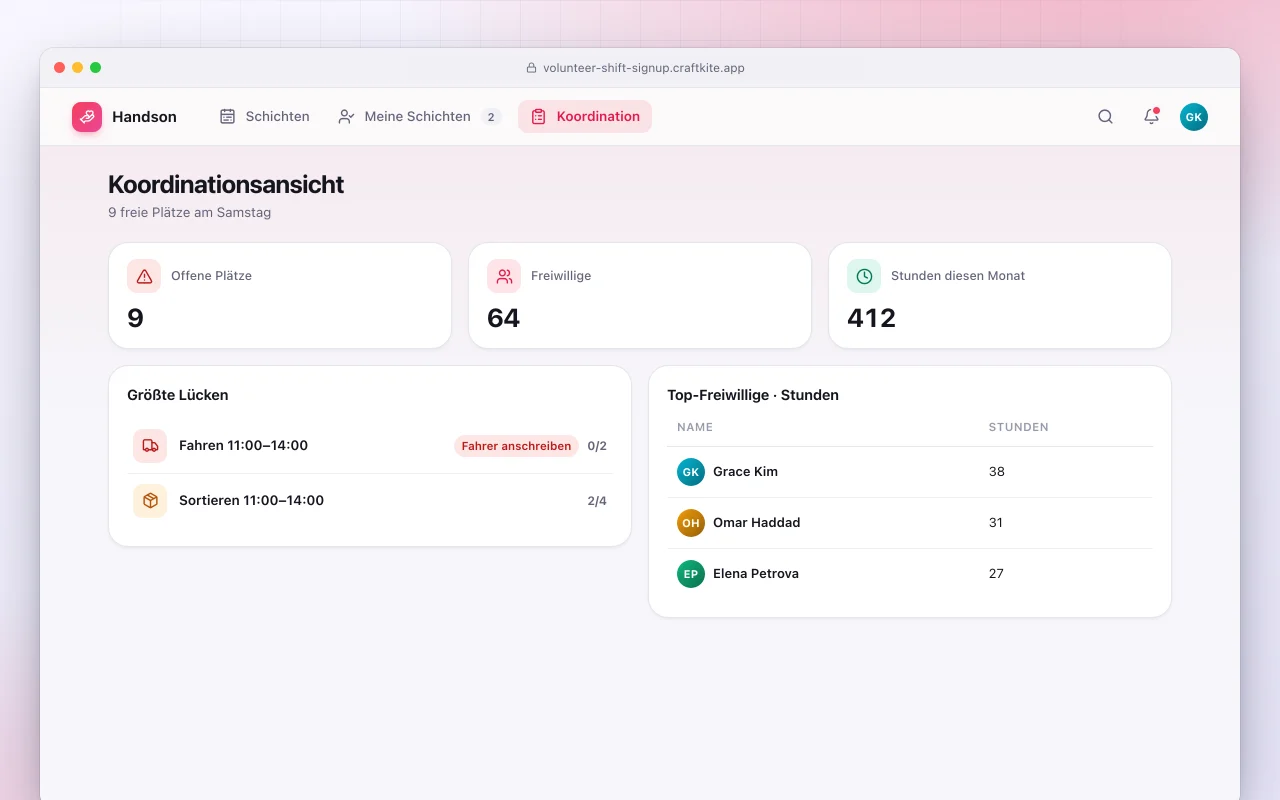
Task: Click the hours value 31
Action: click(x=996, y=523)
